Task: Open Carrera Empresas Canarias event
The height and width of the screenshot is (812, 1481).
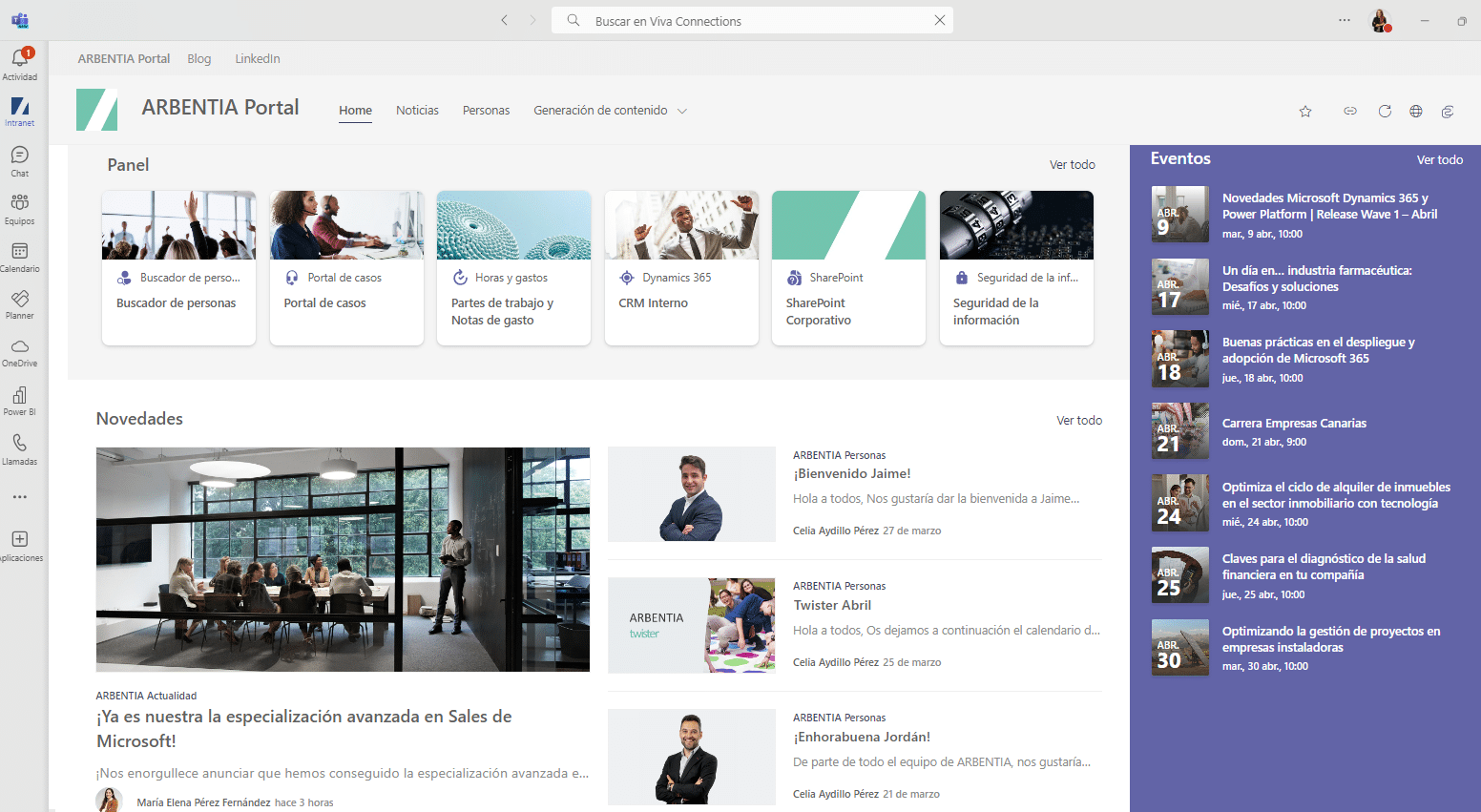Action: pos(1294,424)
